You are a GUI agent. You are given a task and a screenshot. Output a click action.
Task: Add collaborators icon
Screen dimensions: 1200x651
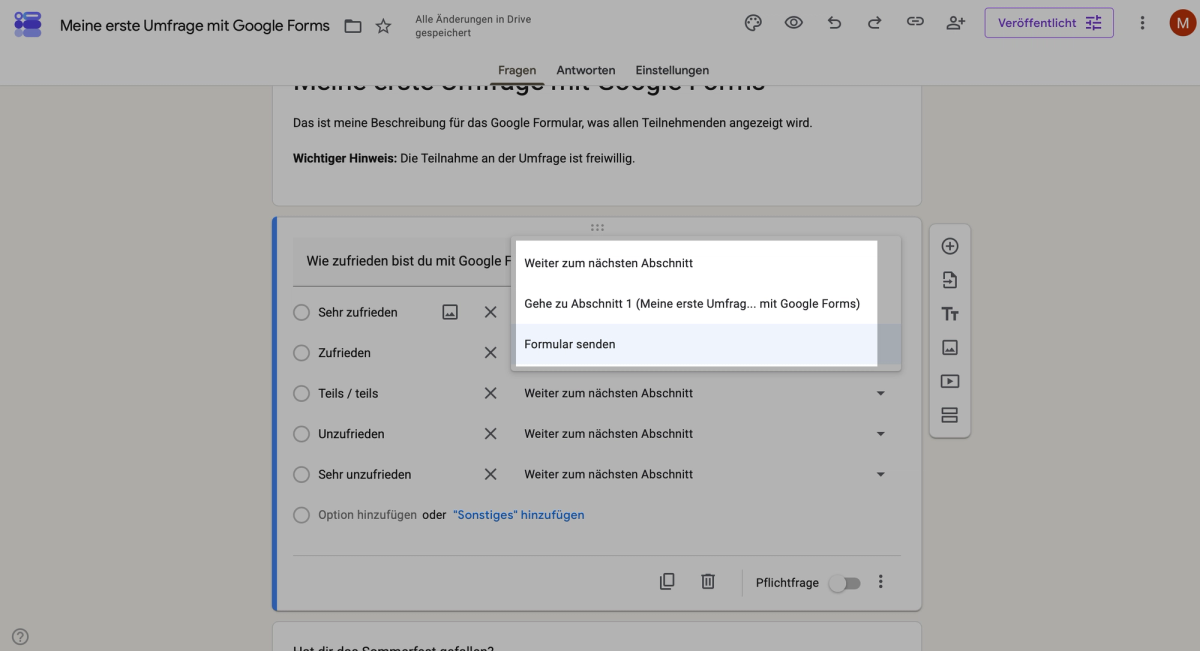[955, 23]
